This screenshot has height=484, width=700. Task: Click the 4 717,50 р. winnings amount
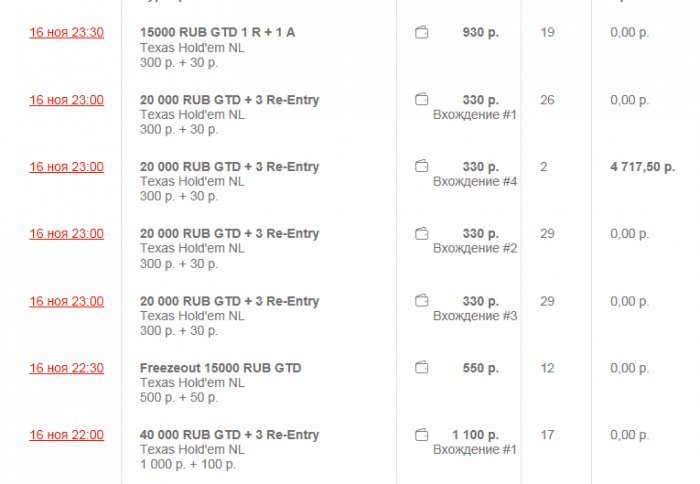click(x=642, y=167)
